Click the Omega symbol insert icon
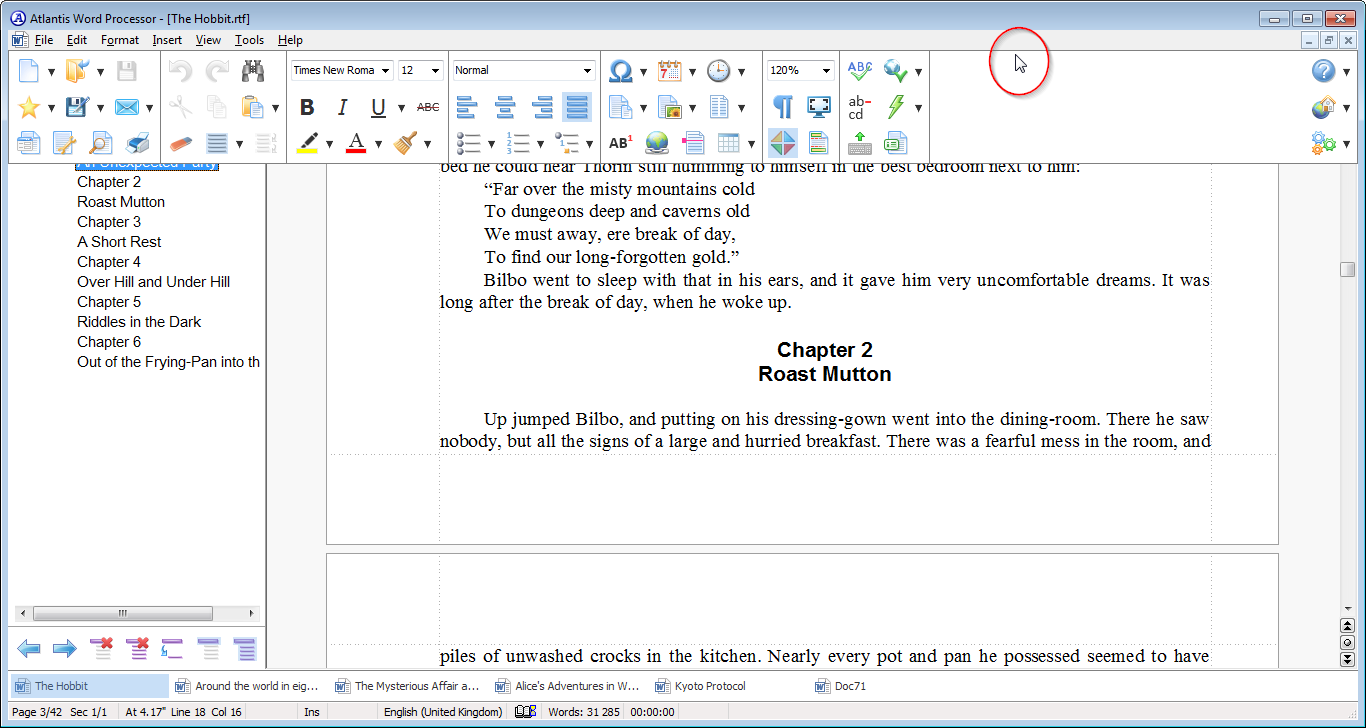The image size is (1366, 728). tap(620, 71)
